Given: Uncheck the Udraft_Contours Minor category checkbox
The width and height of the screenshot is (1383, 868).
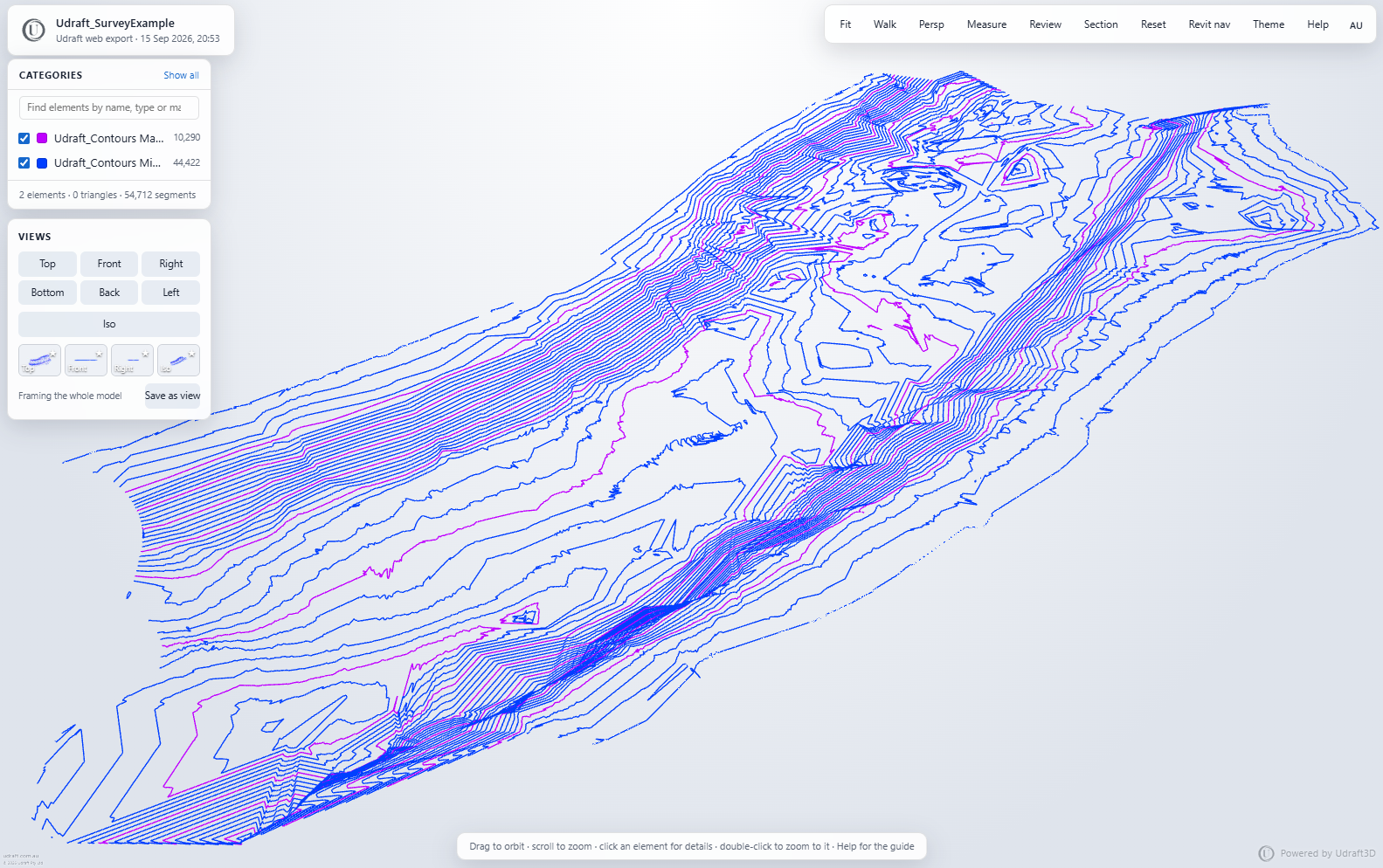Looking at the screenshot, I should (x=24, y=162).
